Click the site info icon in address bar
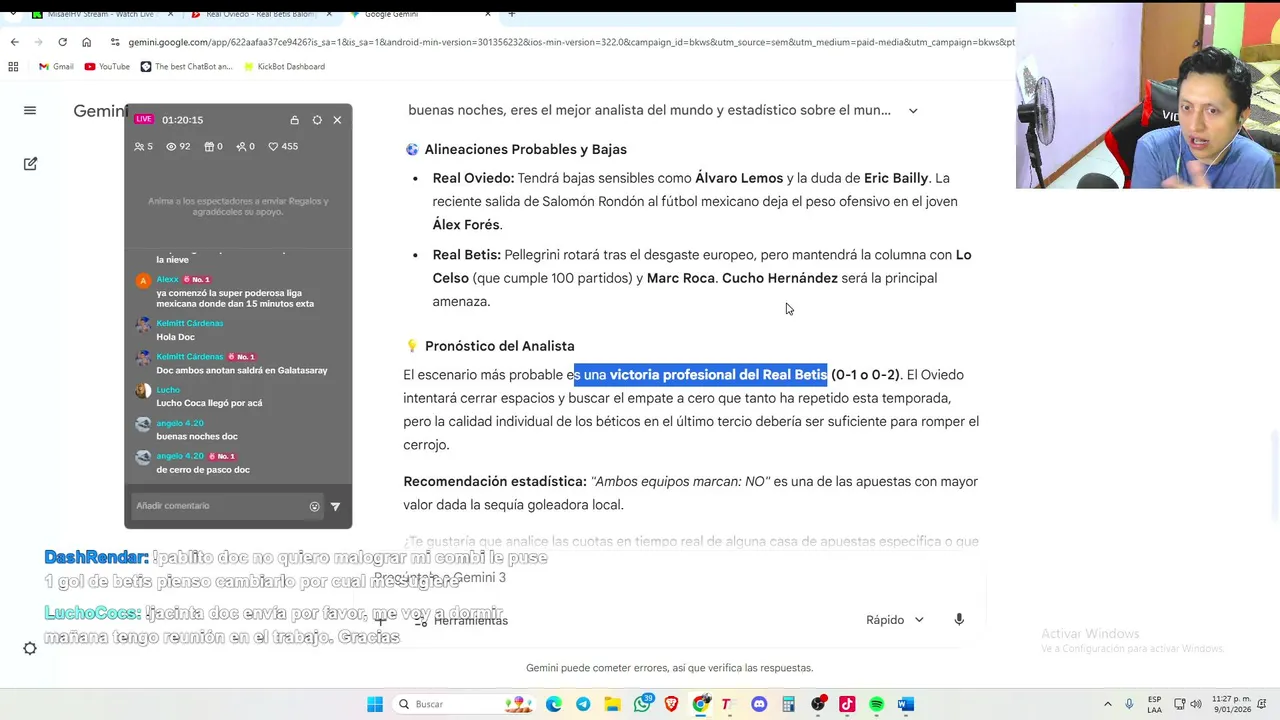Screen dimensions: 1280x720 116,42
